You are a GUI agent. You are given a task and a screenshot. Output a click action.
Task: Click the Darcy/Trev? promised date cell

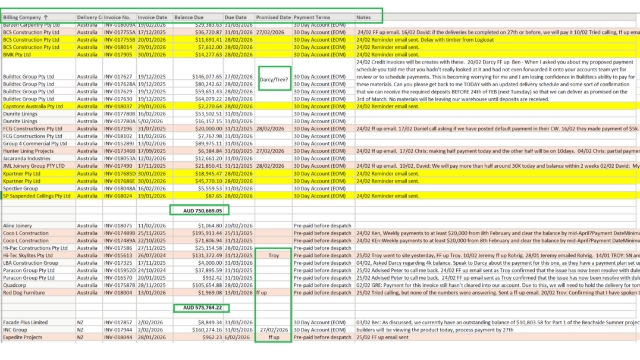274,78
